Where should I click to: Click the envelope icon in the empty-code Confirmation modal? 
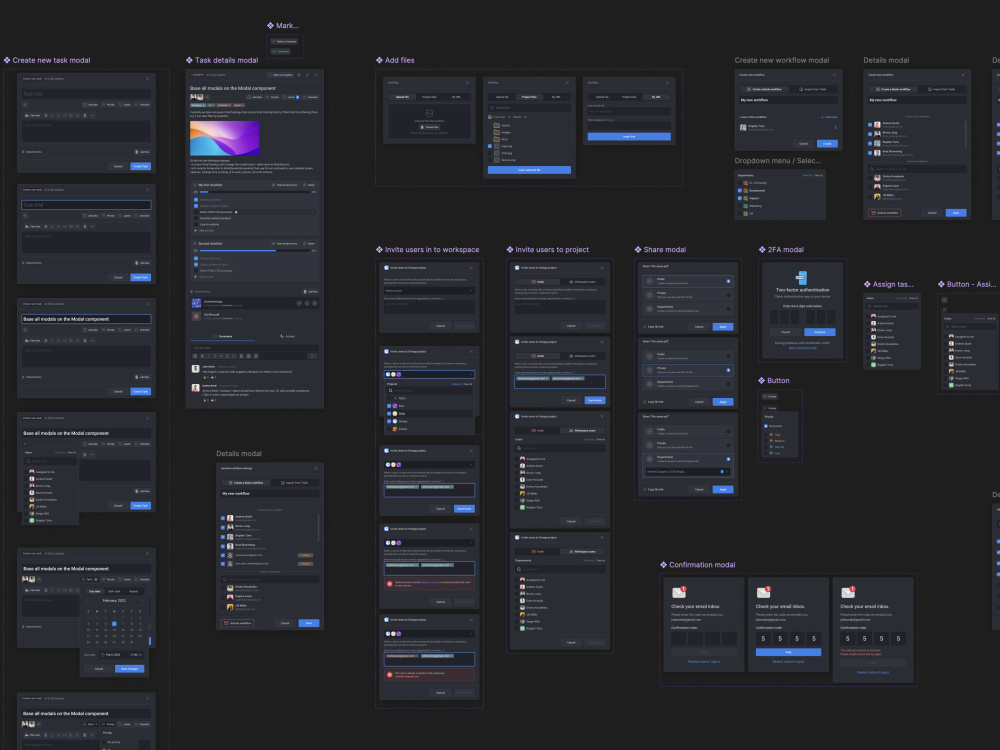[679, 592]
